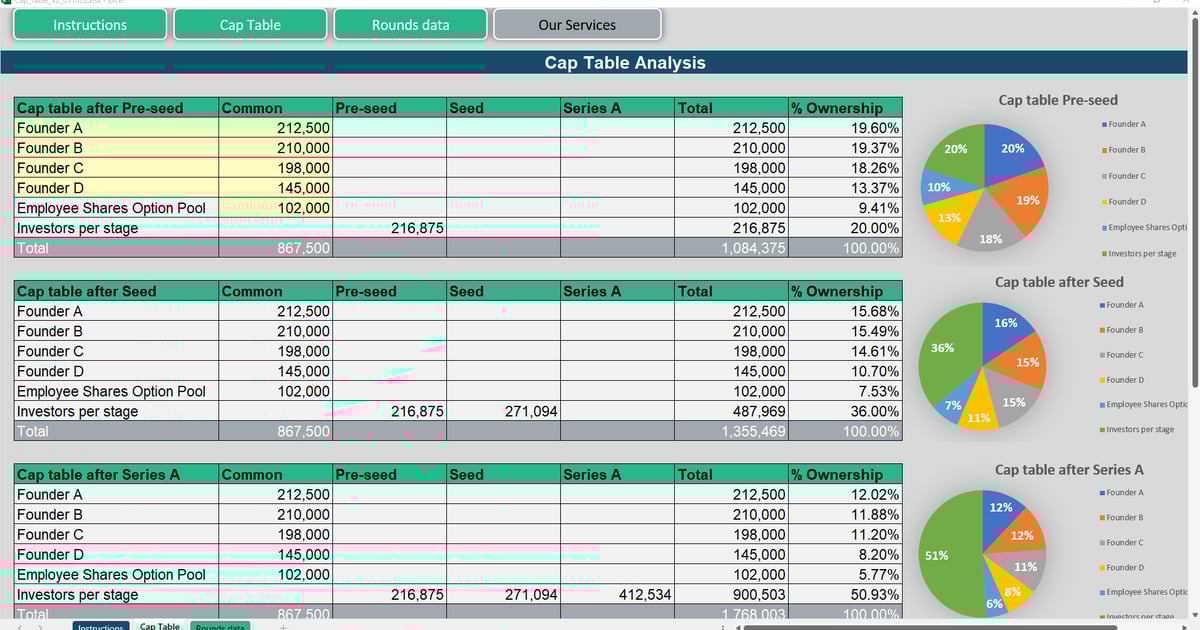1200x630 pixels.
Task: Click the Cap Table navigation button at top
Action: click(x=249, y=24)
